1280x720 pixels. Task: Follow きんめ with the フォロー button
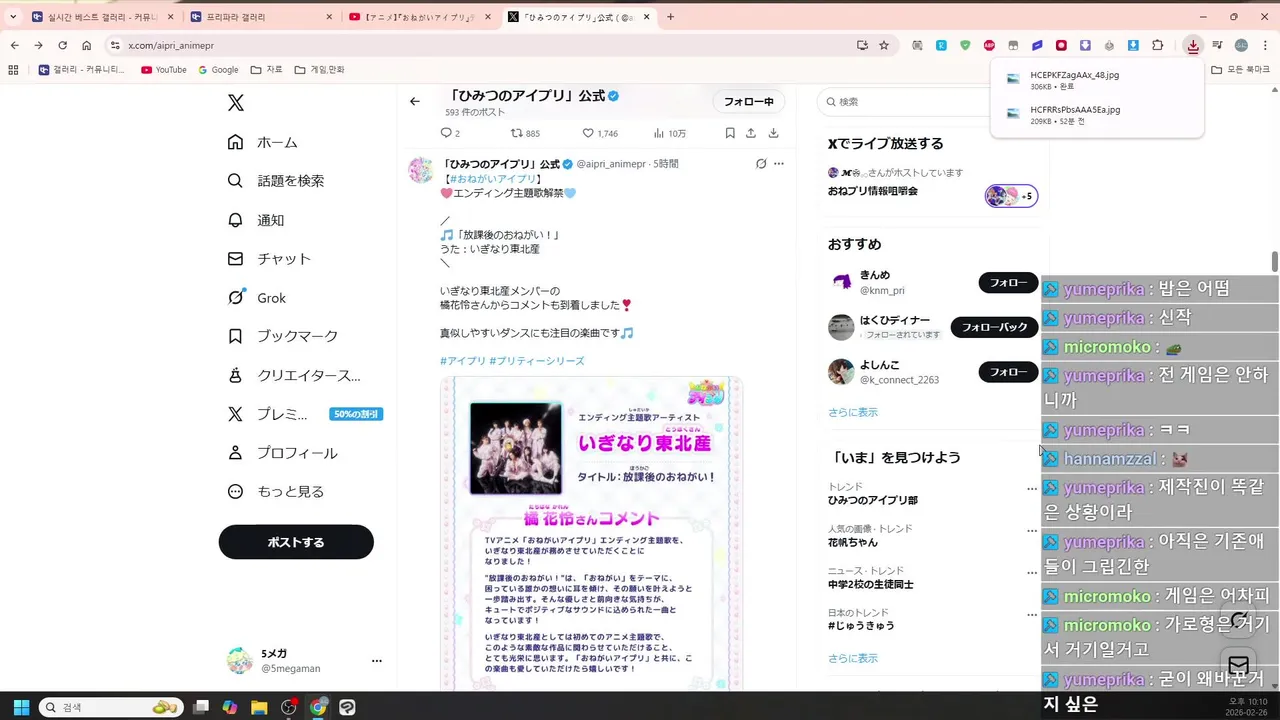(1008, 283)
